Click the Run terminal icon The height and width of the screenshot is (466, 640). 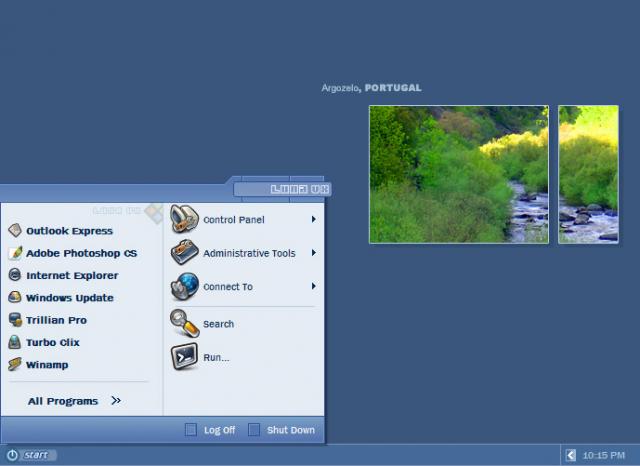coord(184,357)
